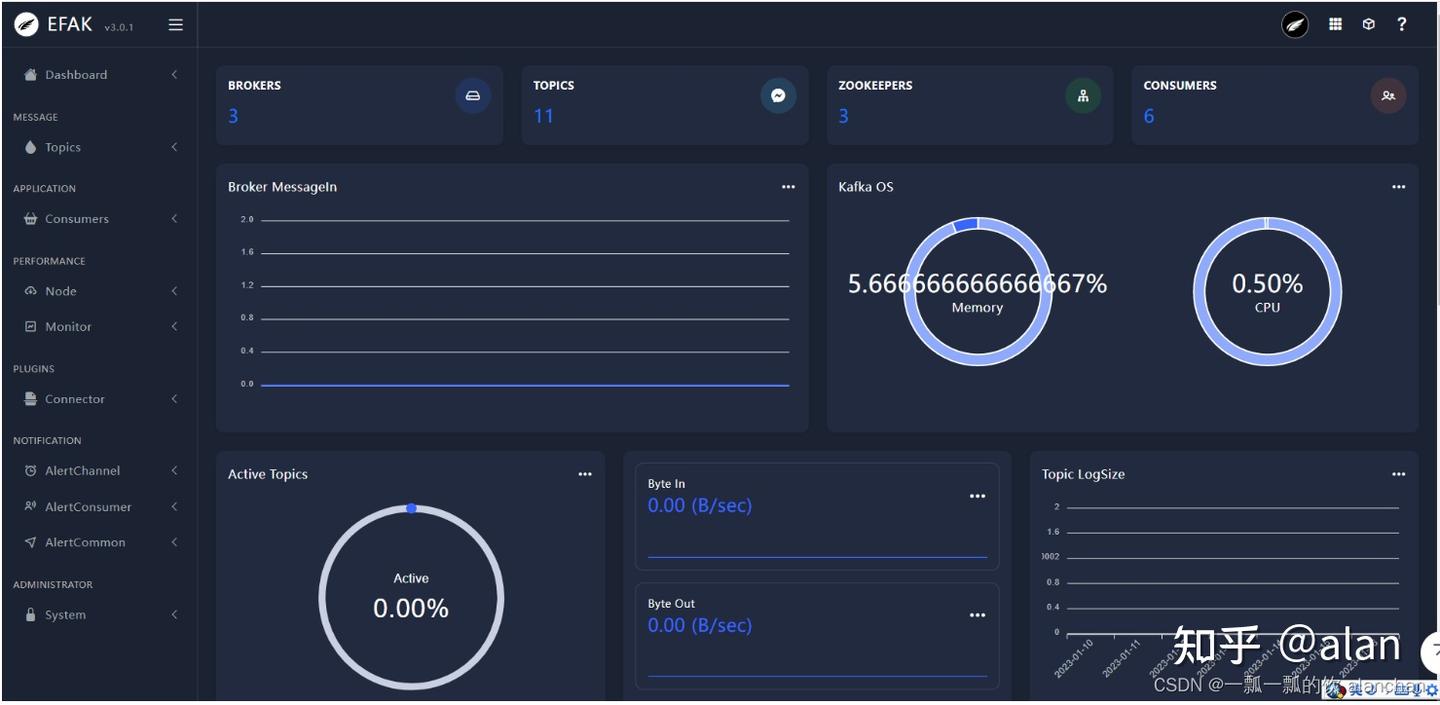The width and height of the screenshot is (1440, 705).
Task: Expand the Consumers sidebar item chevron
Action: [174, 219]
